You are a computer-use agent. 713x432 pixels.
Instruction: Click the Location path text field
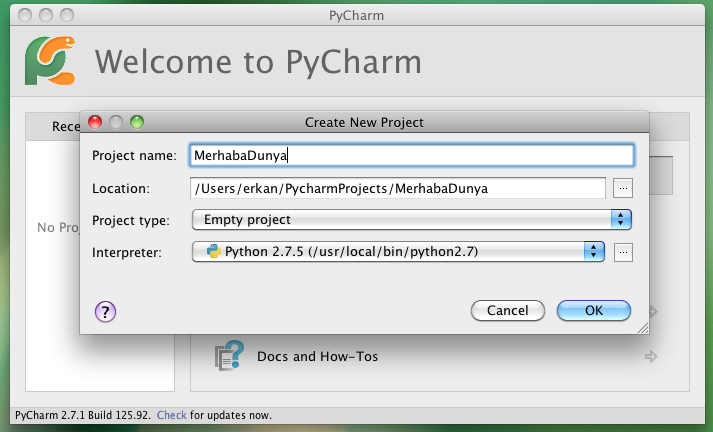tap(398, 188)
